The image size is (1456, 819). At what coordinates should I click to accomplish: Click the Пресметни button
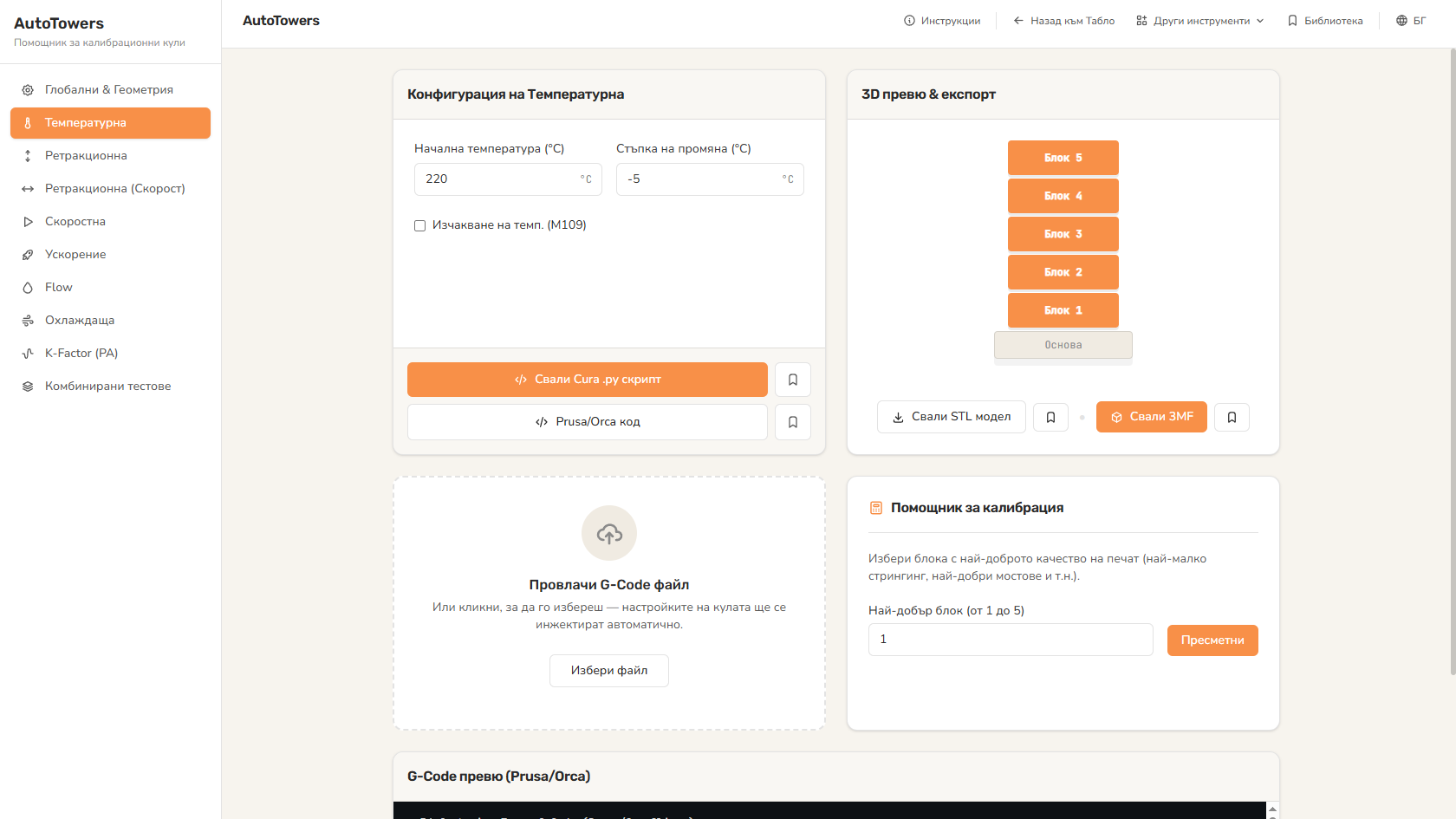click(1212, 640)
